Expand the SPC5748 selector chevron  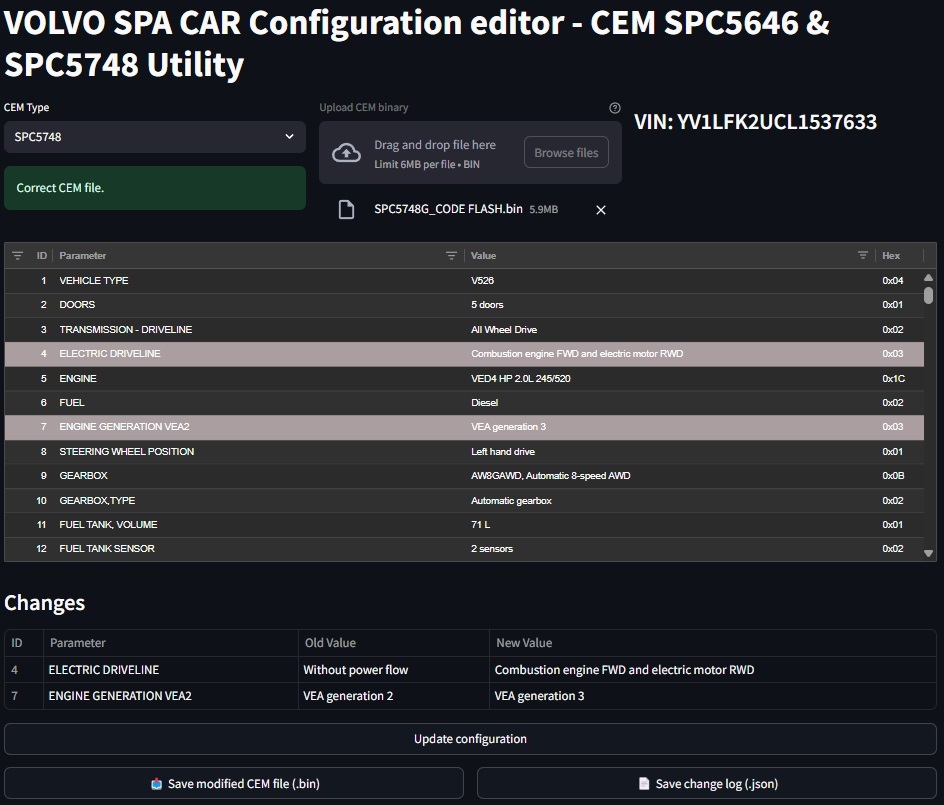[291, 137]
